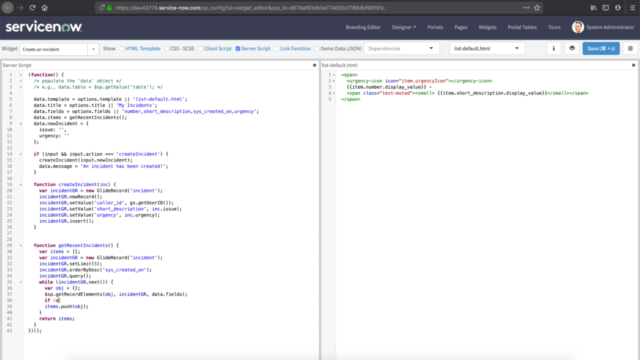Open the Dependencies dropdown

402,49
